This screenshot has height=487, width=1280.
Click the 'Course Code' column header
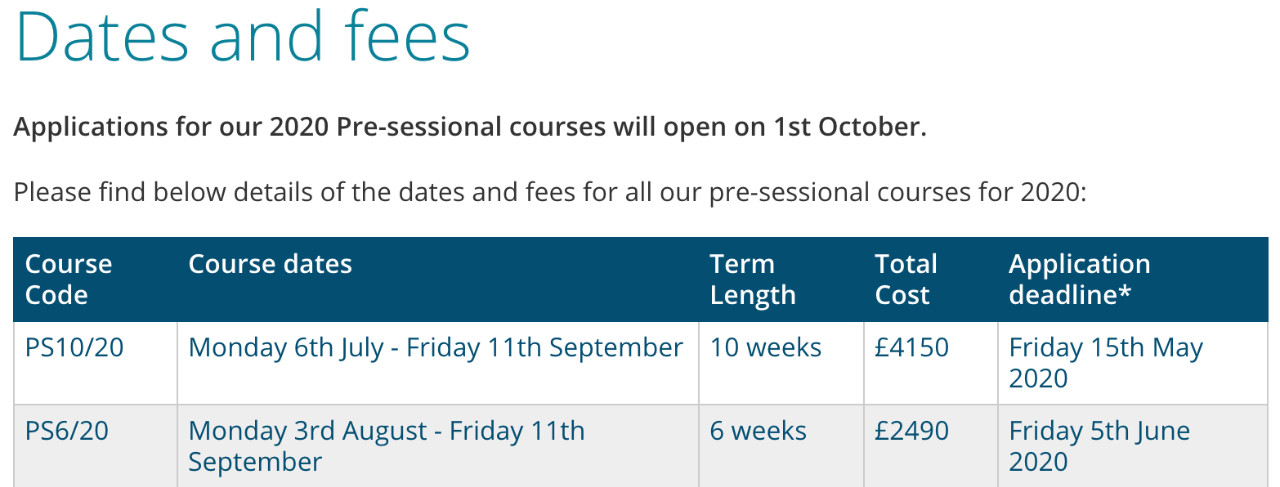click(68, 280)
